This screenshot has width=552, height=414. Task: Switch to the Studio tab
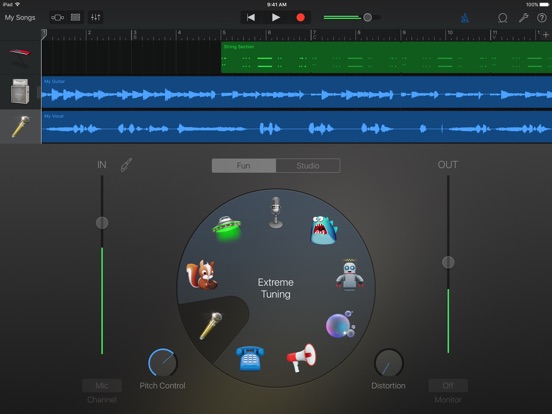coord(308,165)
